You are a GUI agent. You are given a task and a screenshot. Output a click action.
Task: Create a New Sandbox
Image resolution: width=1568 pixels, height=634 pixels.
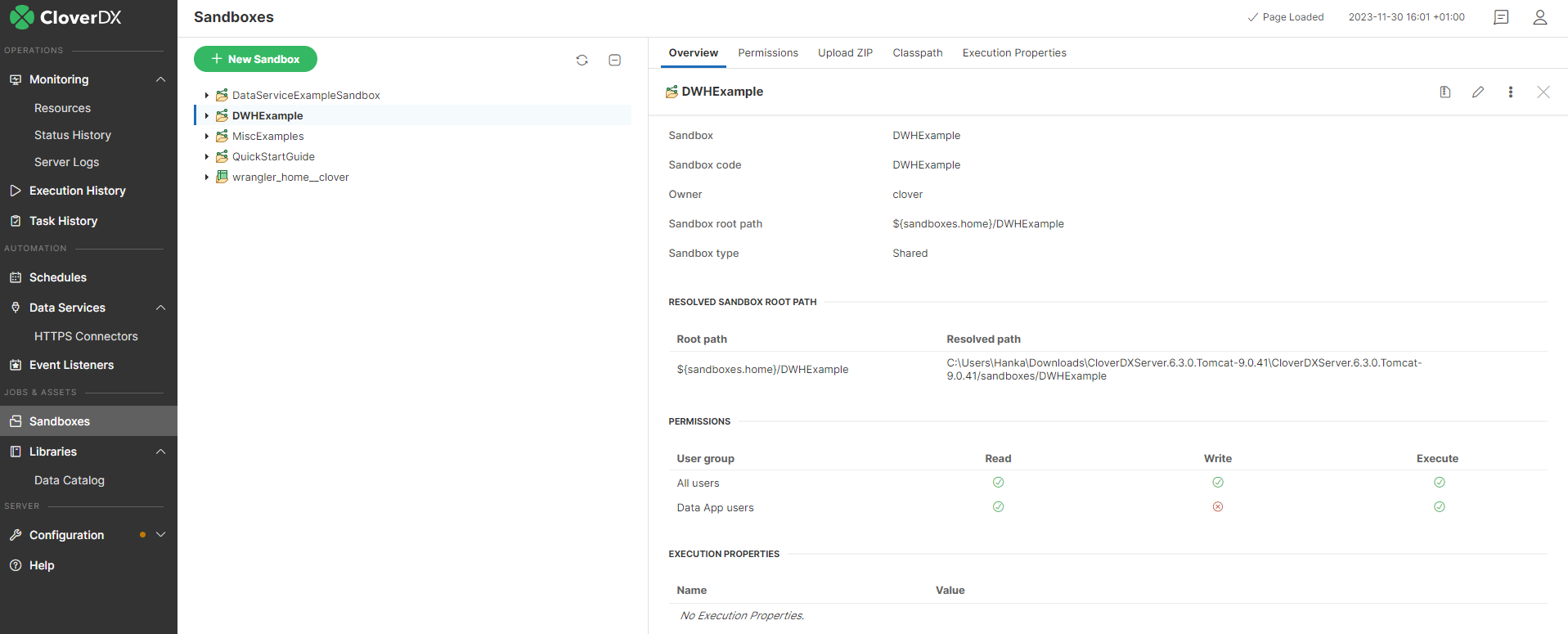(x=255, y=59)
